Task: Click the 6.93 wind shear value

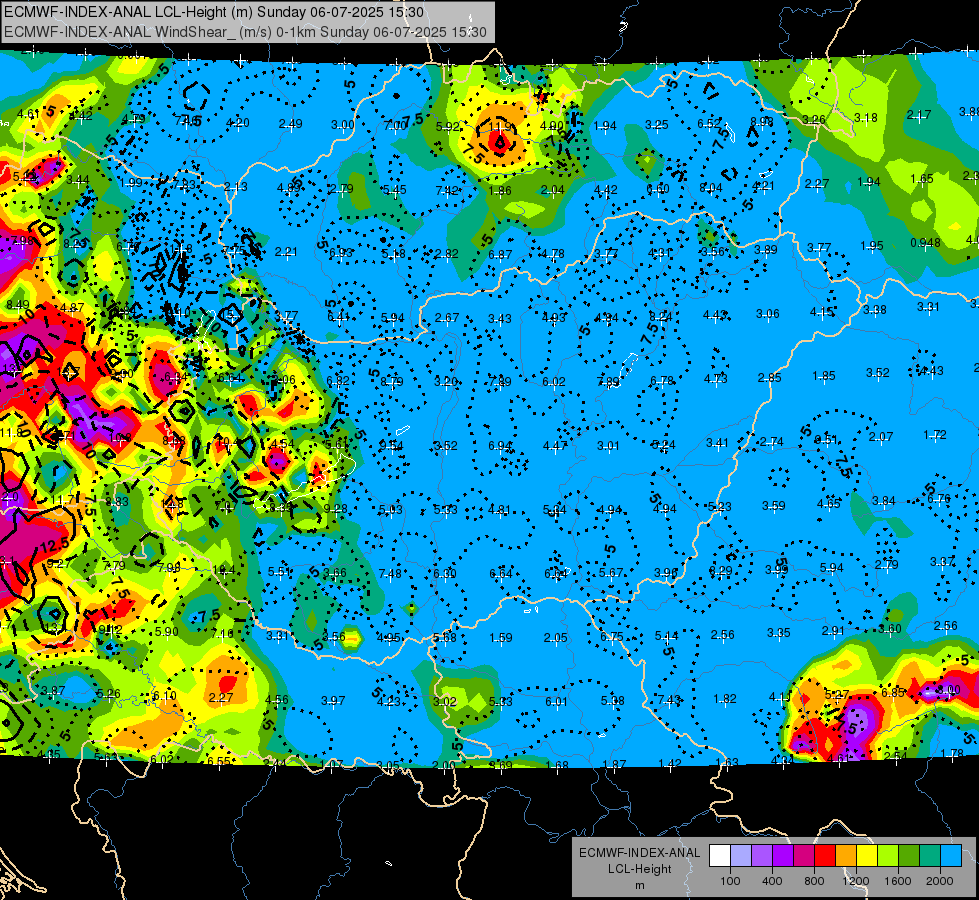Action: coord(341,252)
